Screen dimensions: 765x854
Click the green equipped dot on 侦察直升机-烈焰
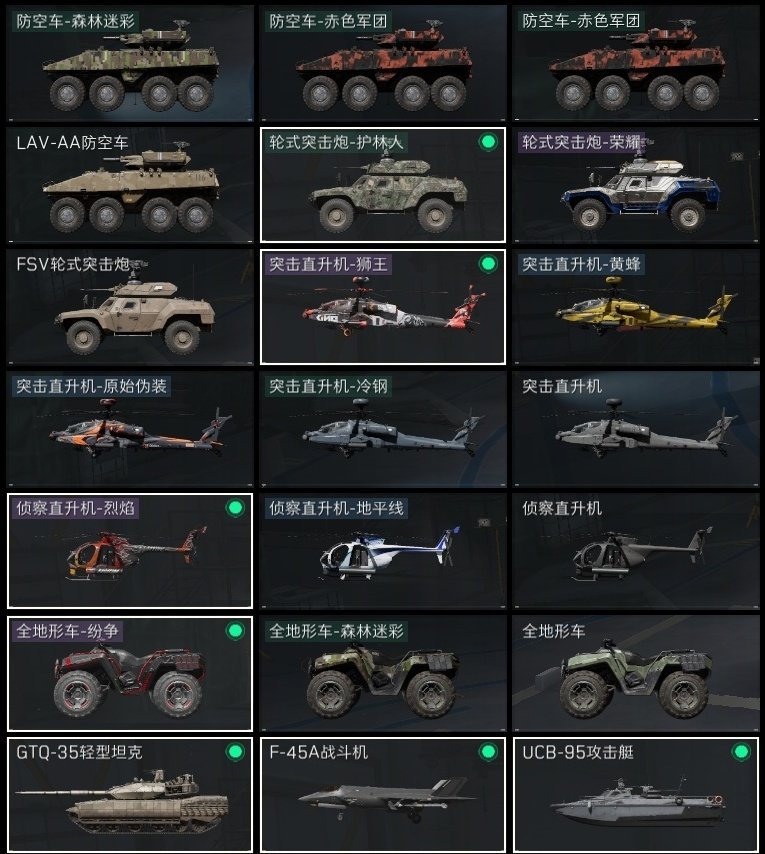235,508
